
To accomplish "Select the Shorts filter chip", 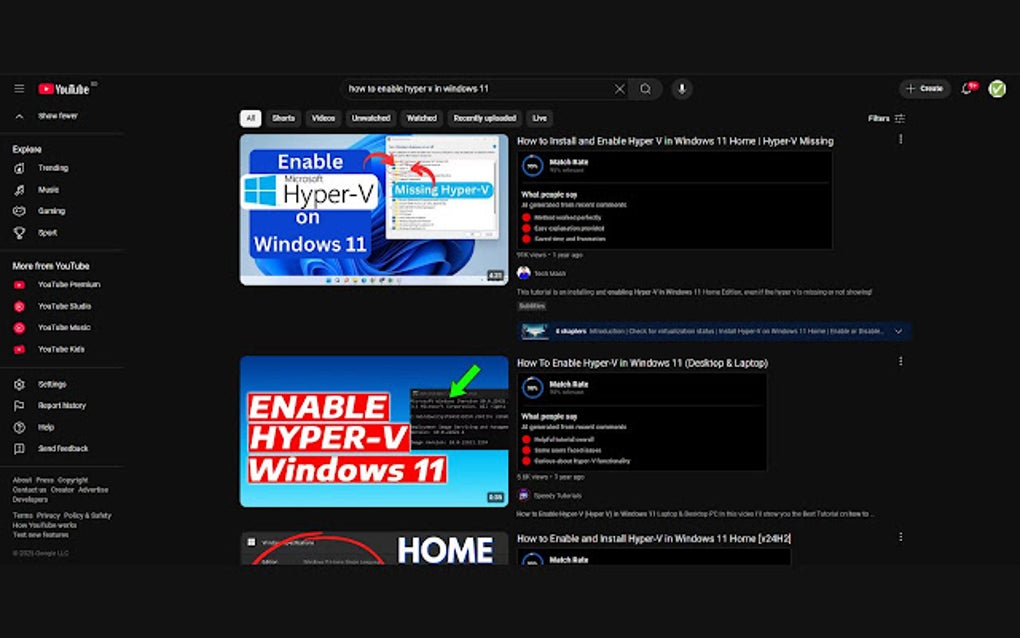I will point(284,118).
